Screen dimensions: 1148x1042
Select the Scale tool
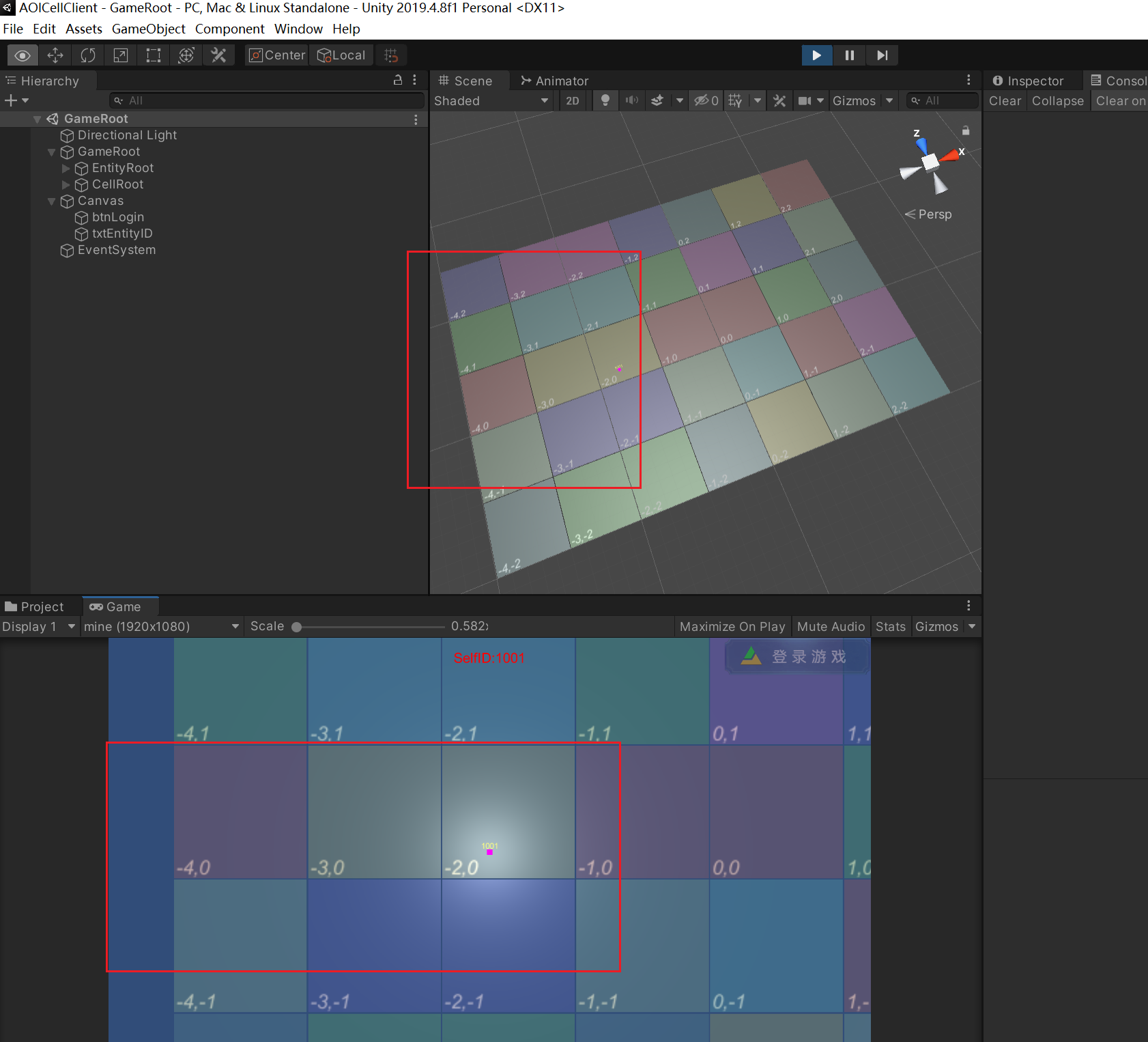tap(121, 55)
